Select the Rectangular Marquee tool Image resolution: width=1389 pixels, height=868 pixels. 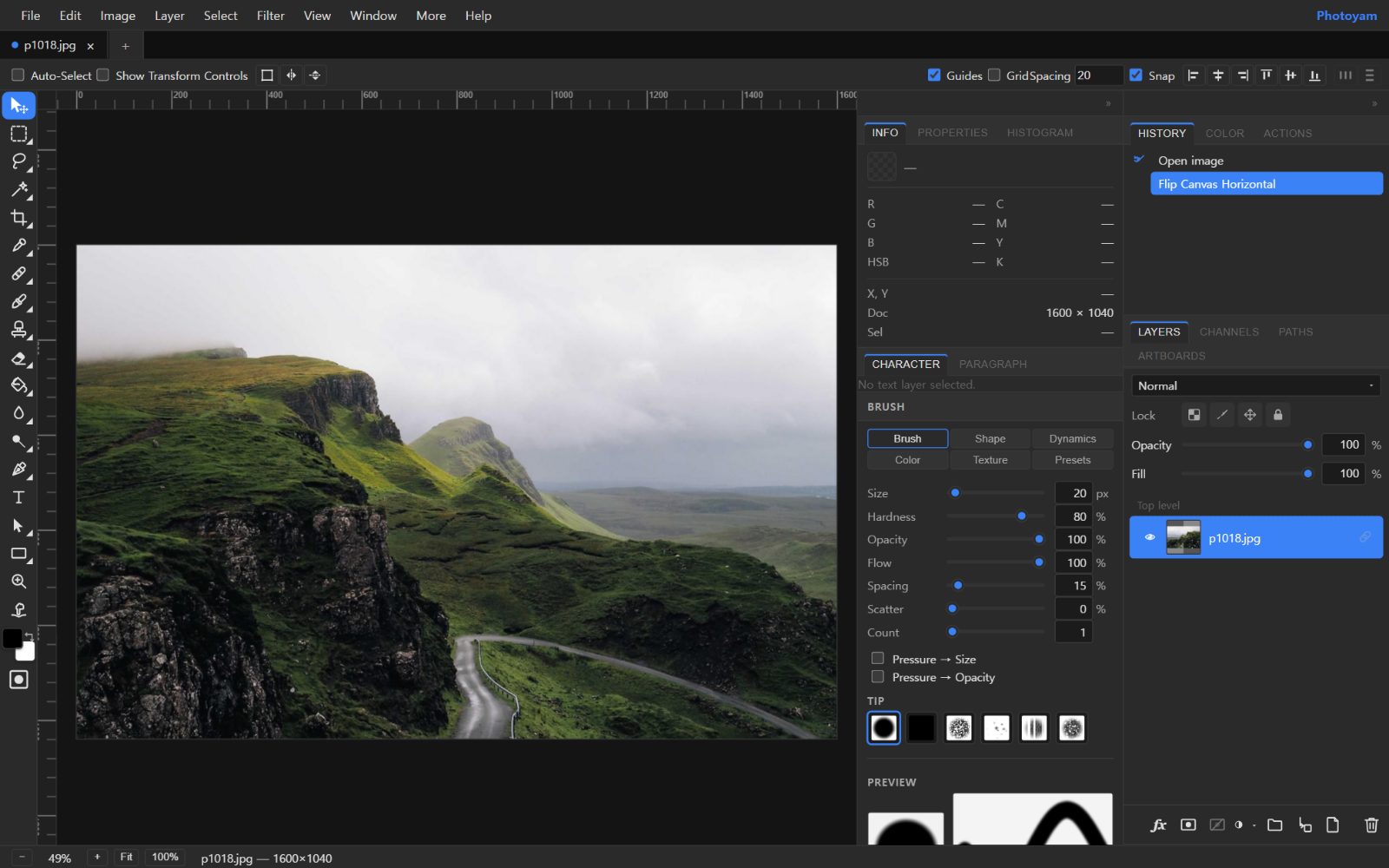pos(18,134)
